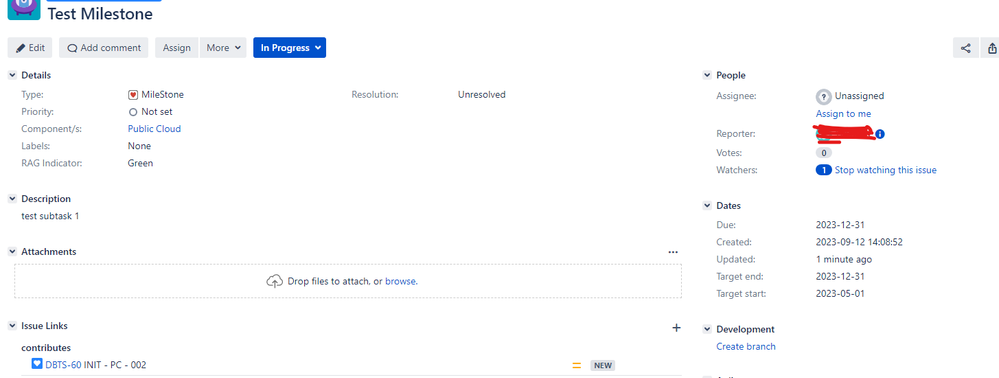Click the Created value 2023-09-12 14:08:52
Viewport: 999px width, 378px height.
tap(859, 242)
